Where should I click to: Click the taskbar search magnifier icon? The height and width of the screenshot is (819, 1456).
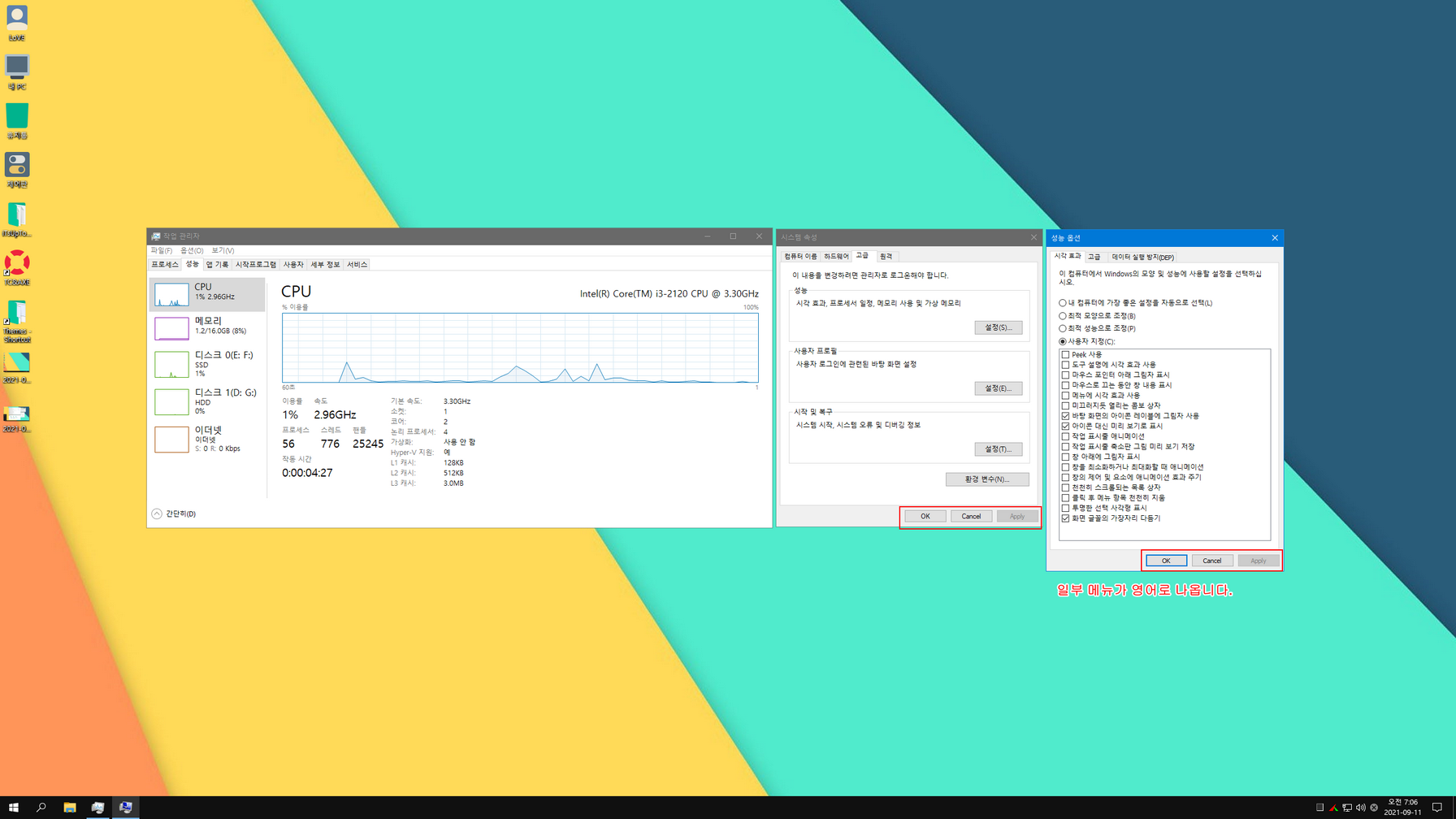click(x=41, y=808)
